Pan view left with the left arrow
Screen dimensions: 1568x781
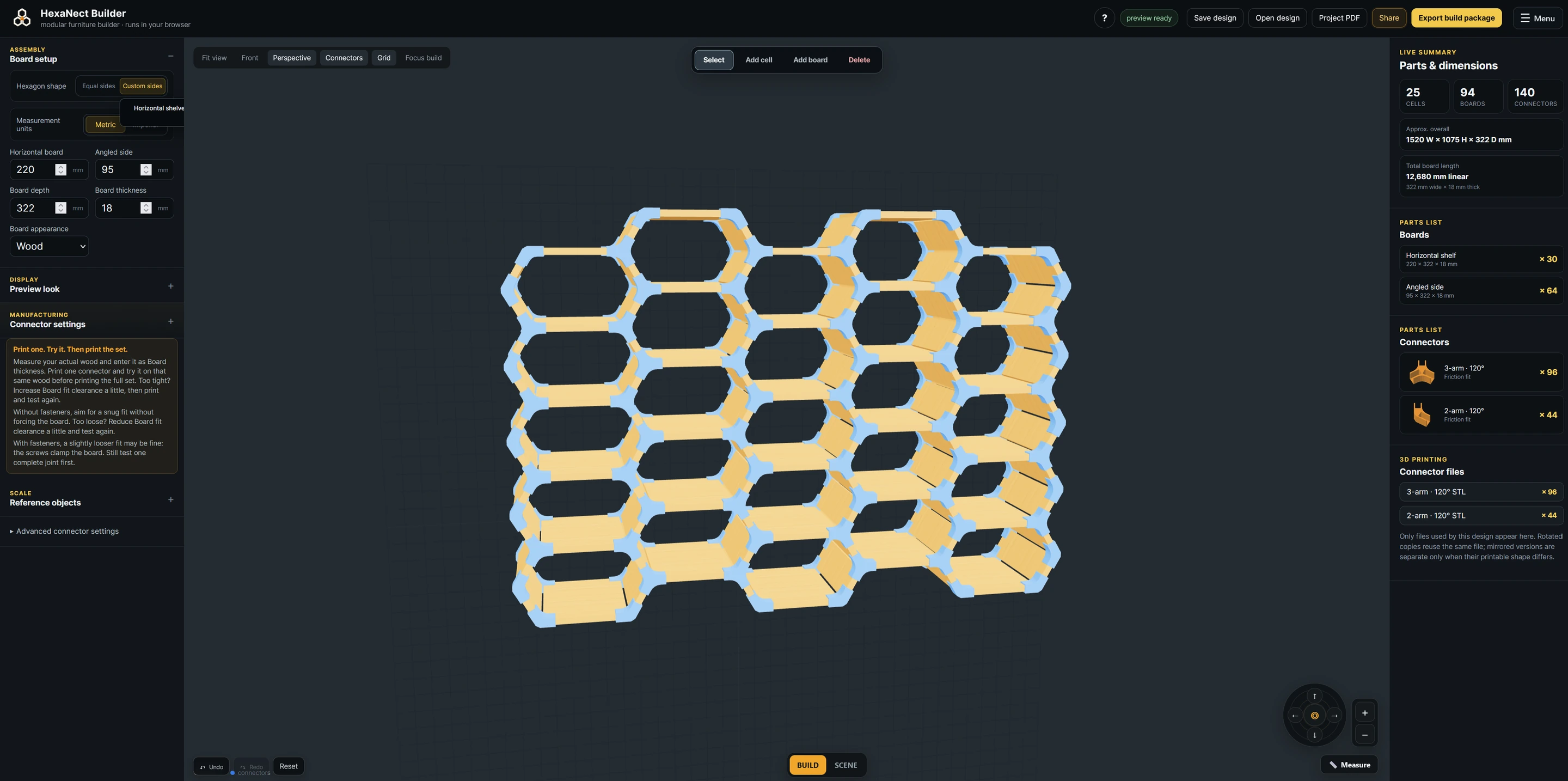pyautogui.click(x=1295, y=715)
